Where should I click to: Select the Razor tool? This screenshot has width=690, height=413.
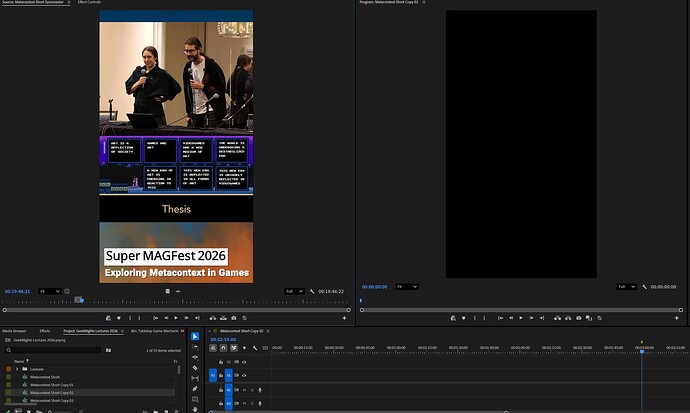coord(195,368)
